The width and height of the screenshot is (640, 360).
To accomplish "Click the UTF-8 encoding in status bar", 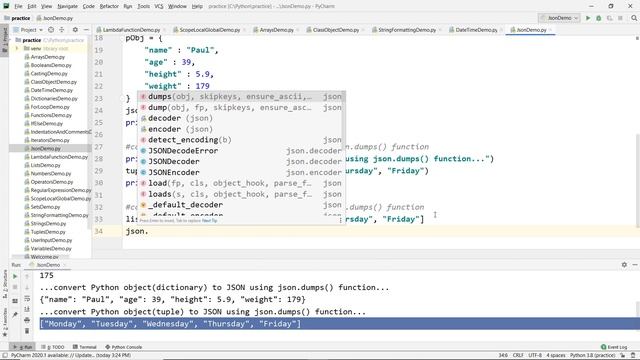I will pos(535,356).
